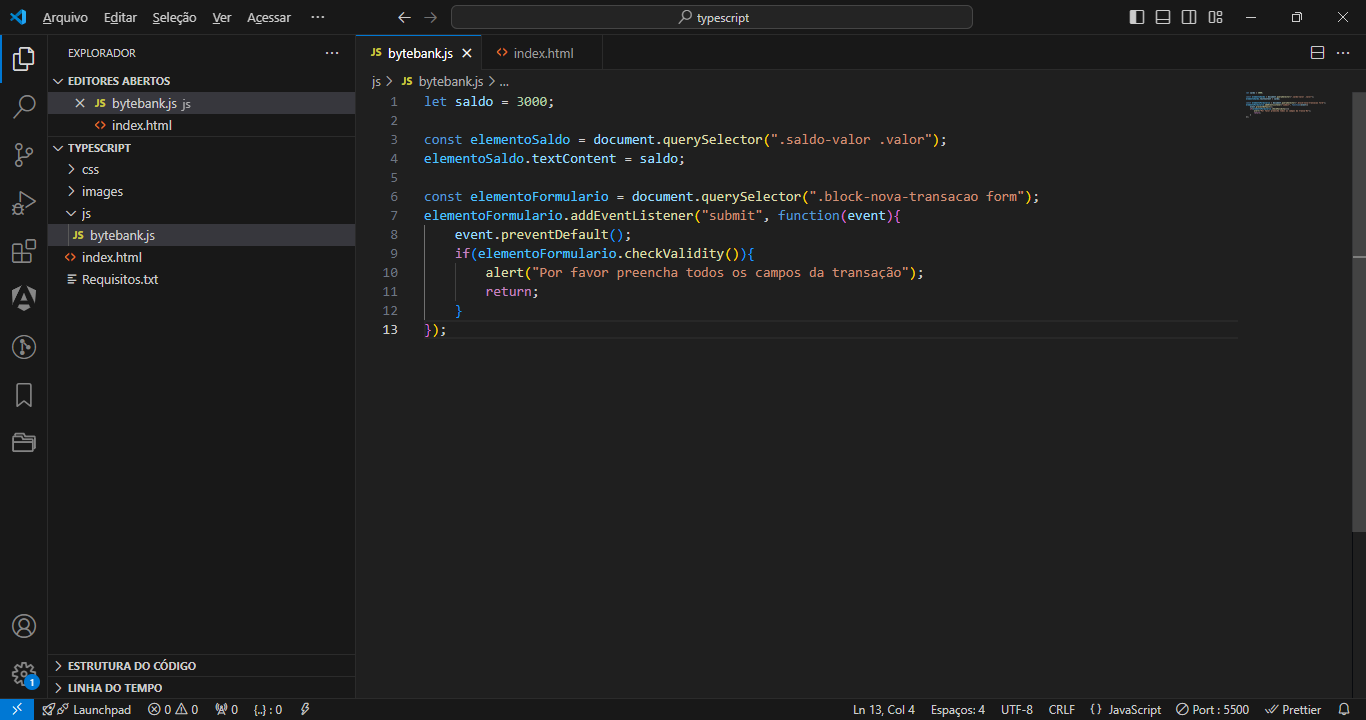
Task: Click Launchpad in status bar
Action: point(87,709)
